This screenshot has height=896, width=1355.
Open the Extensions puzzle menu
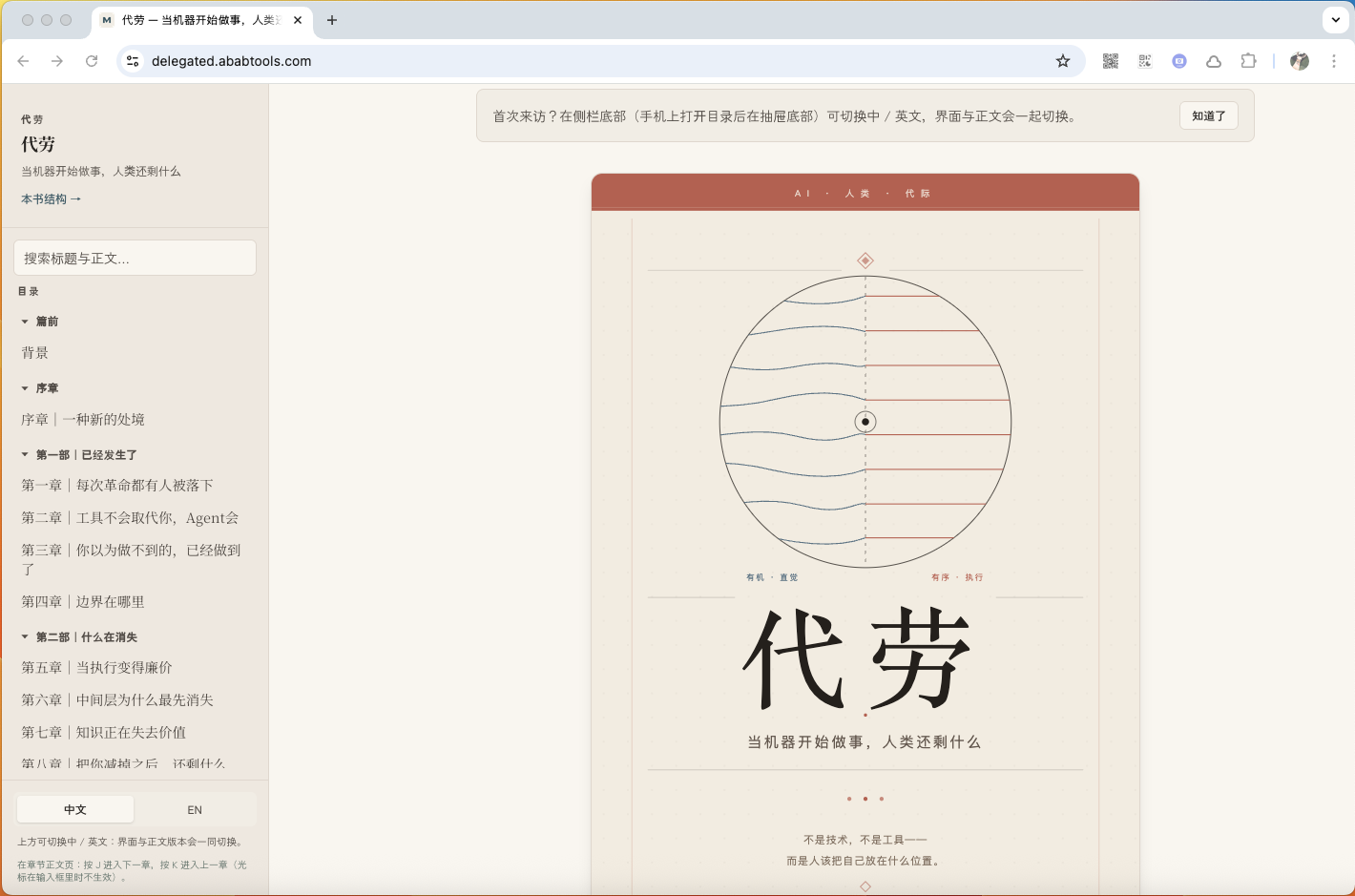[x=1248, y=61]
